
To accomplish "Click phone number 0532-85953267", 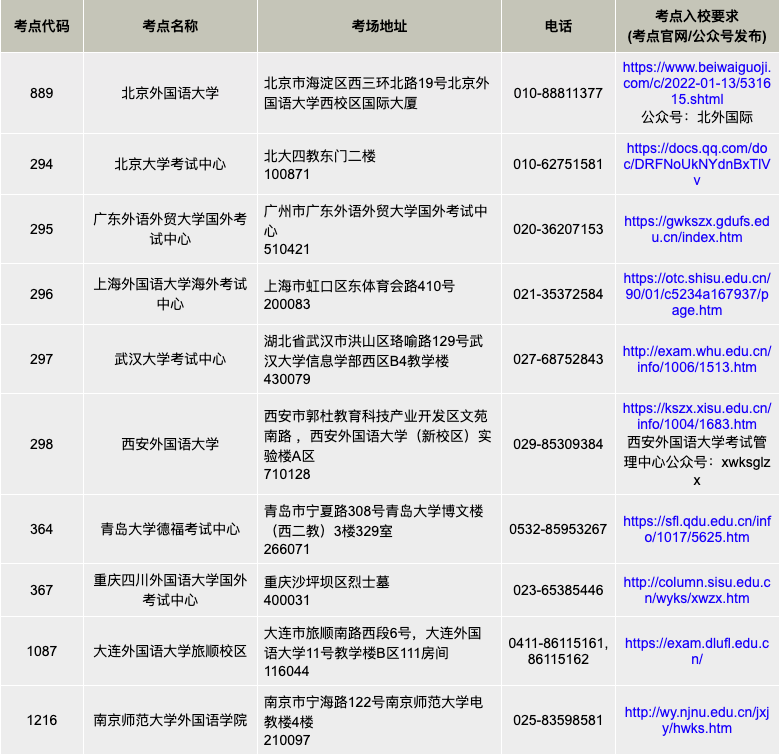I will (x=558, y=529).
